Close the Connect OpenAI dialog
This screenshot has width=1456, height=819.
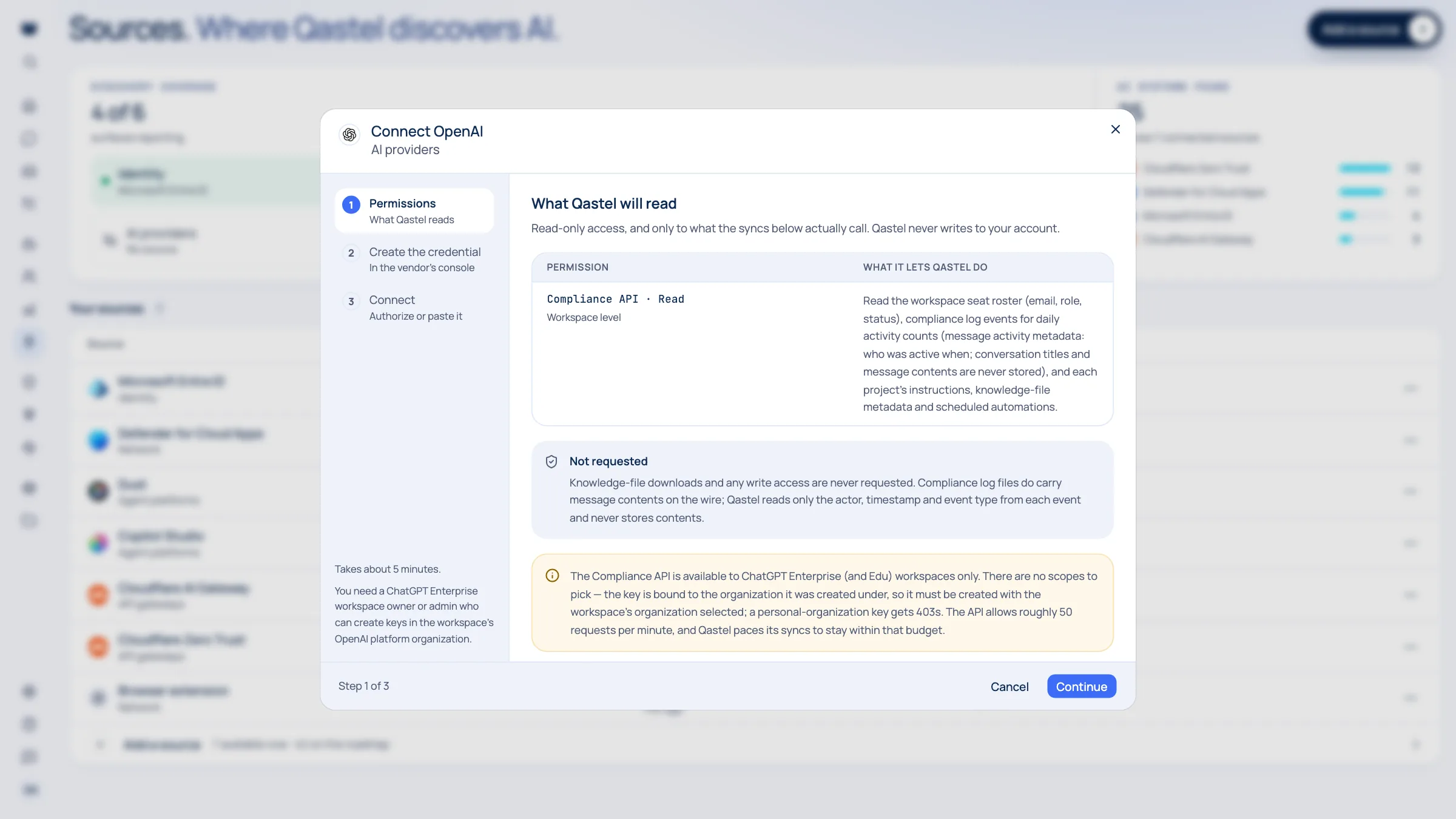click(1115, 129)
